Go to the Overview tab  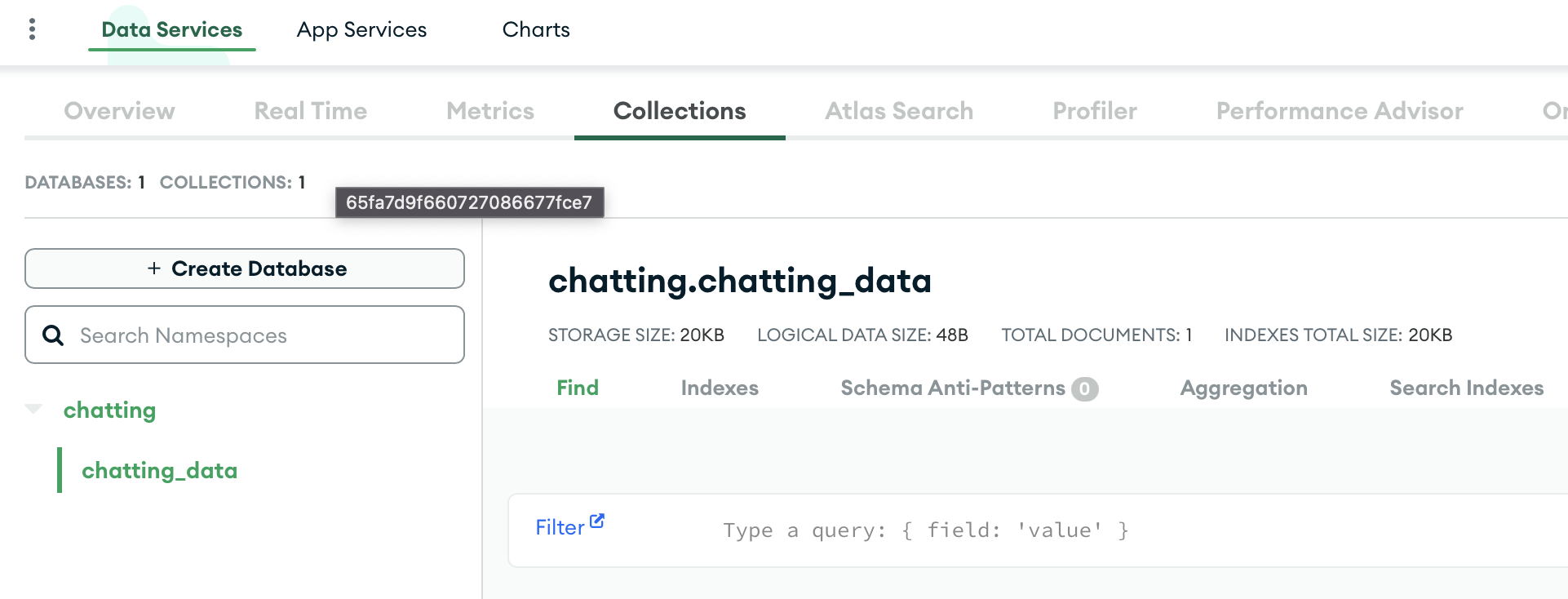[x=119, y=111]
